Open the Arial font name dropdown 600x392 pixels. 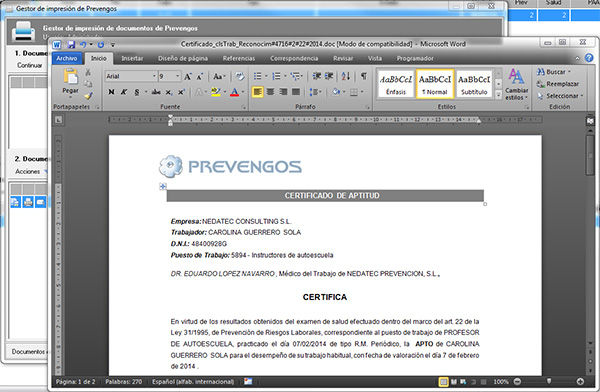point(154,76)
